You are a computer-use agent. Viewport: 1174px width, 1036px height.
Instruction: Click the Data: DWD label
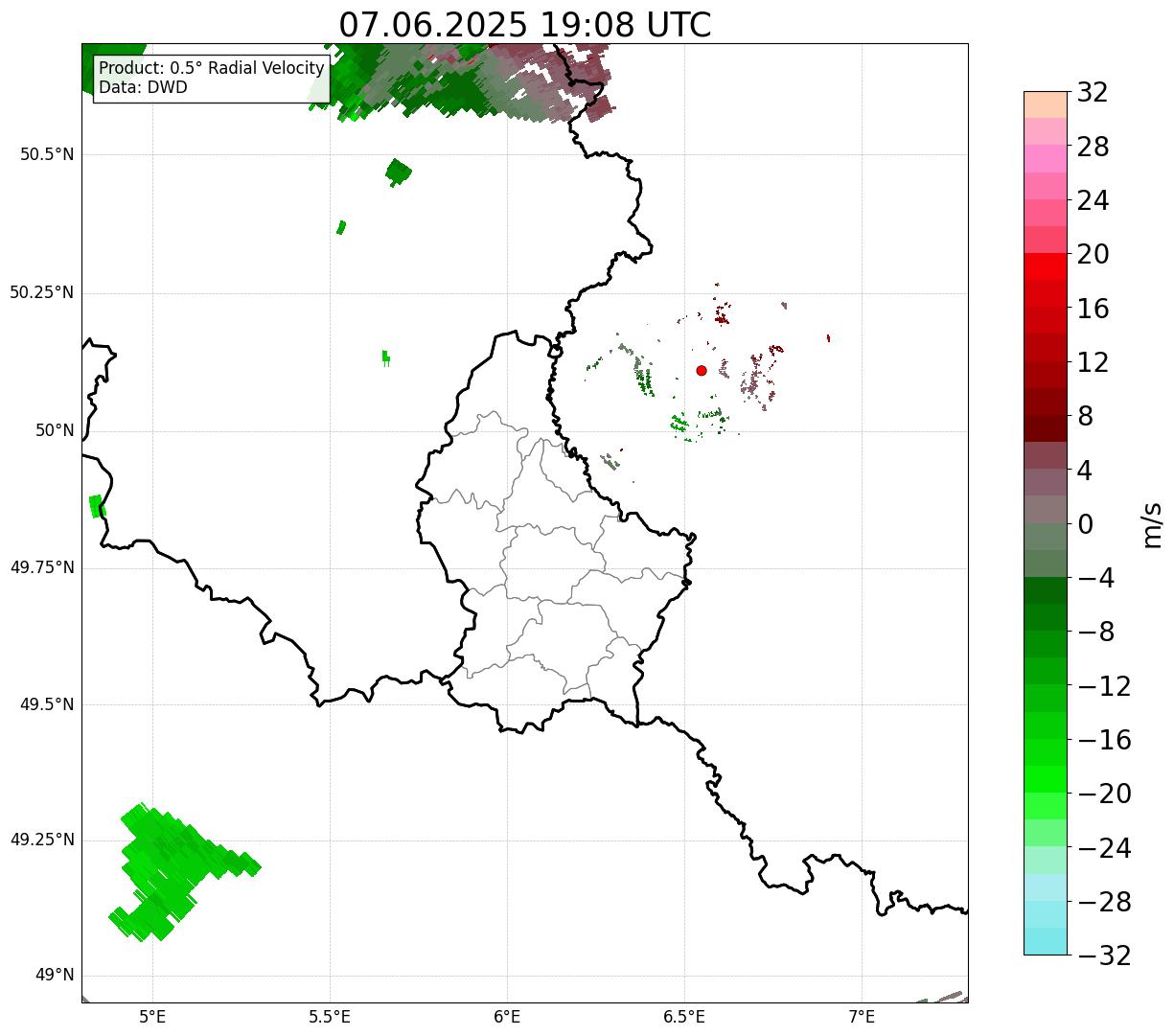pos(143,88)
